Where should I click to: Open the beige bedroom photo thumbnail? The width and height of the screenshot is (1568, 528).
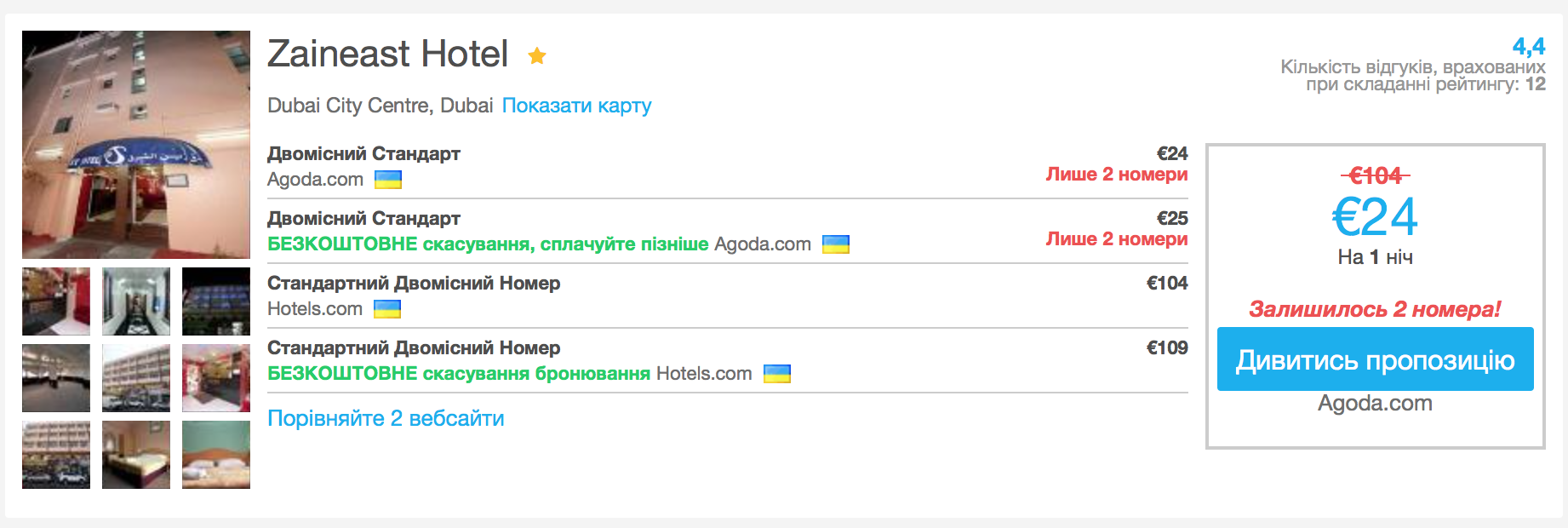tap(136, 455)
